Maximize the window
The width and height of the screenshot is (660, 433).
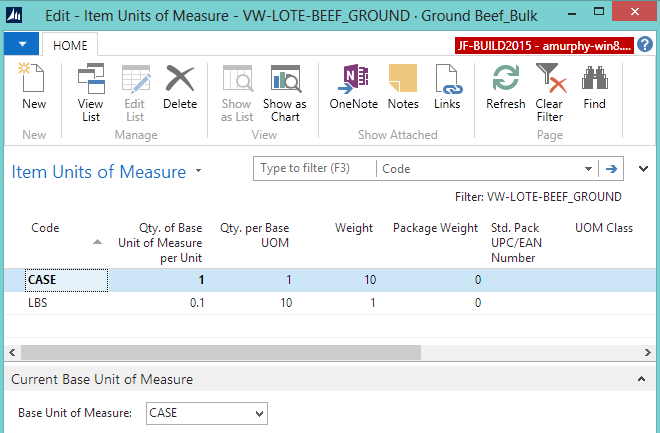(x=599, y=12)
